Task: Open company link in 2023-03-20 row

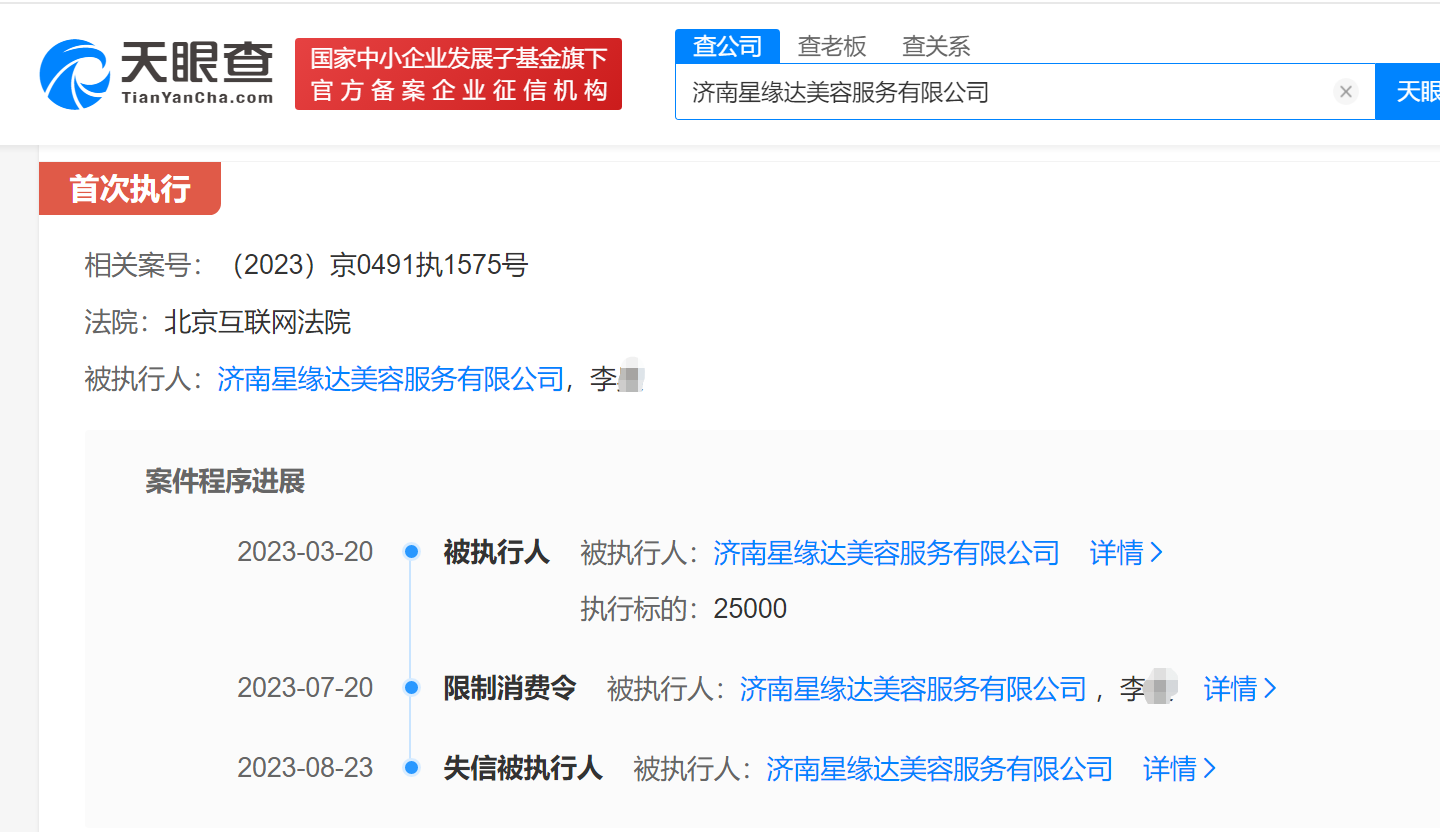Action: (886, 553)
